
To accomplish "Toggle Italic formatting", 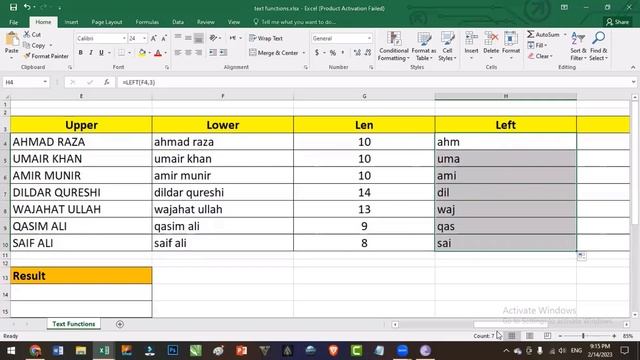I will click(x=91, y=53).
